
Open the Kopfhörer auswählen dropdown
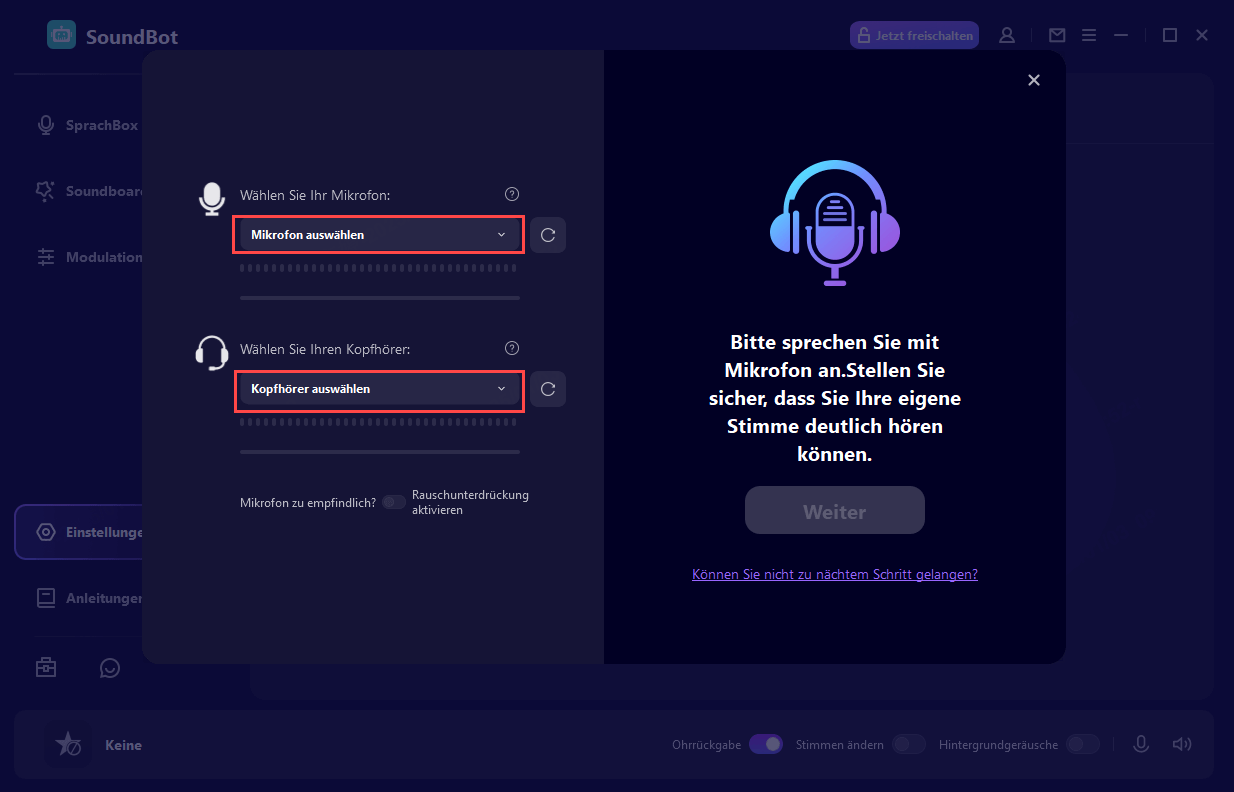pyautogui.click(x=379, y=389)
